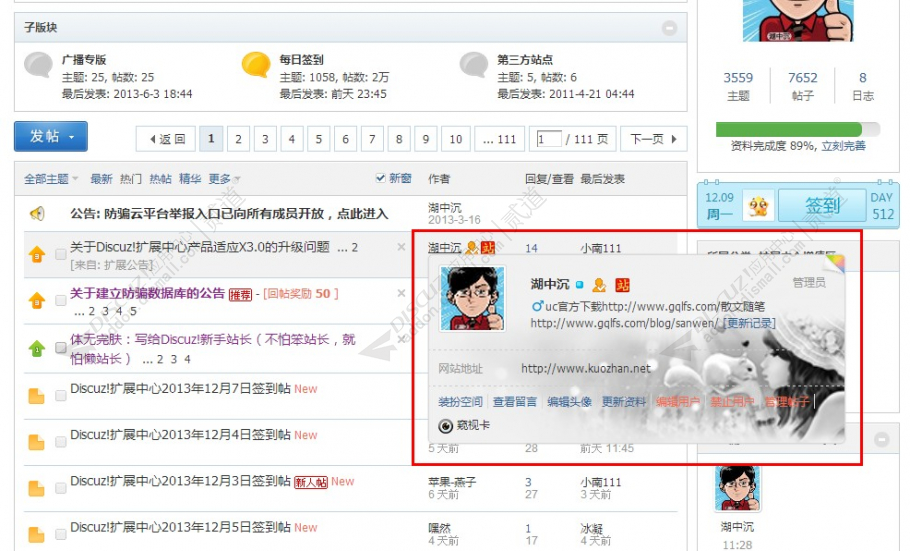
Task: Tick checkbox for 12月4日签到帖
Action: pyautogui.click(x=60, y=442)
